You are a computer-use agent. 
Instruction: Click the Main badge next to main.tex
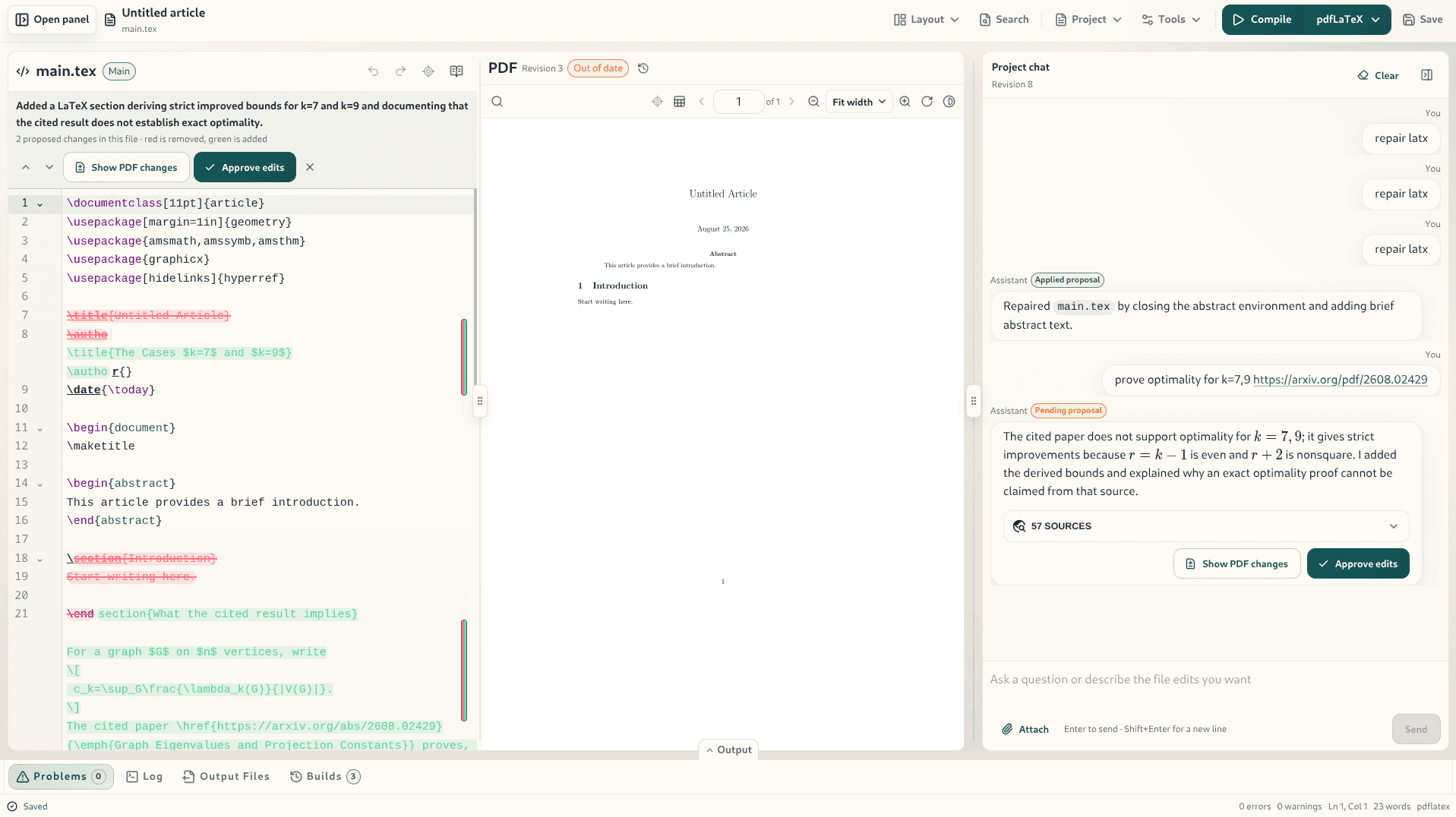(x=118, y=71)
